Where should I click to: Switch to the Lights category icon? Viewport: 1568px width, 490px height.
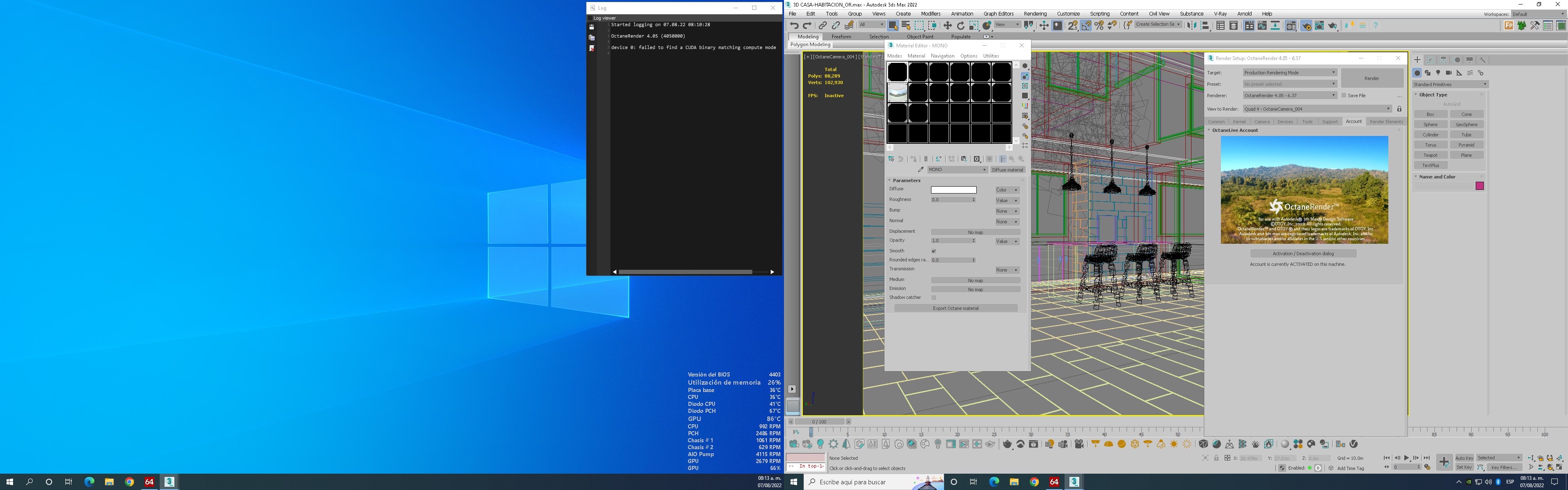[1438, 73]
